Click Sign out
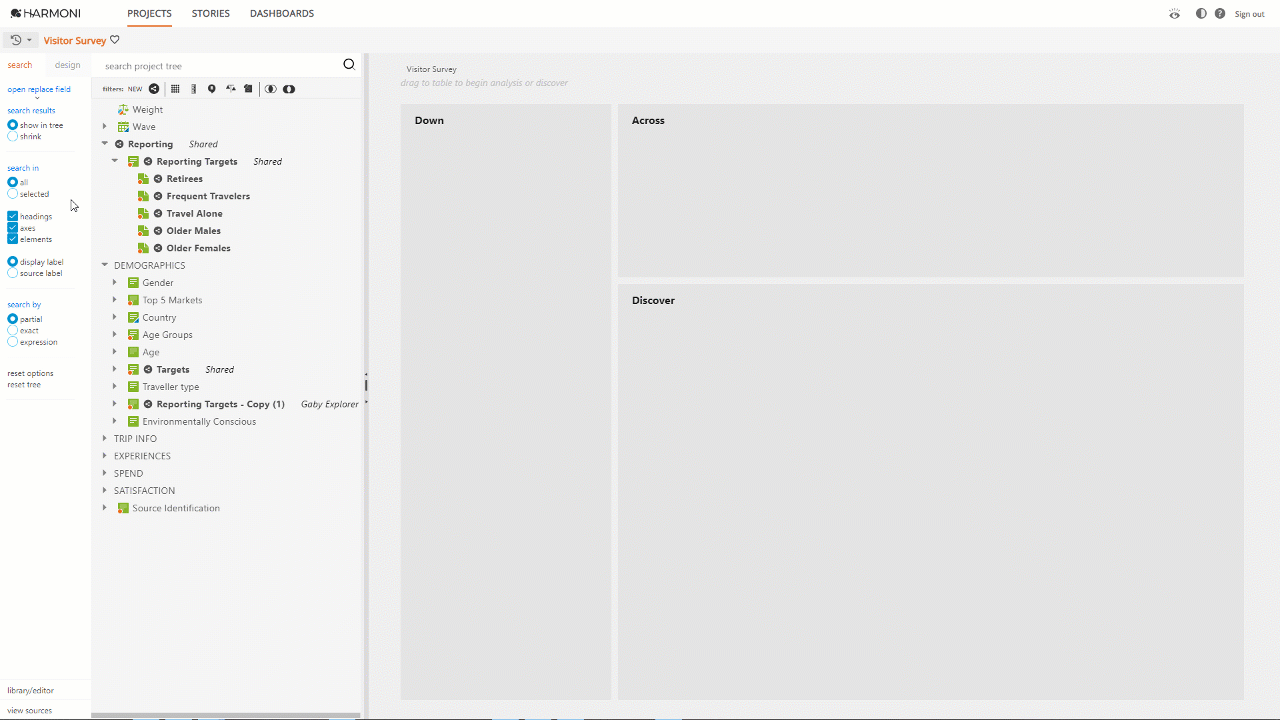1280x720 pixels. 1249,14
